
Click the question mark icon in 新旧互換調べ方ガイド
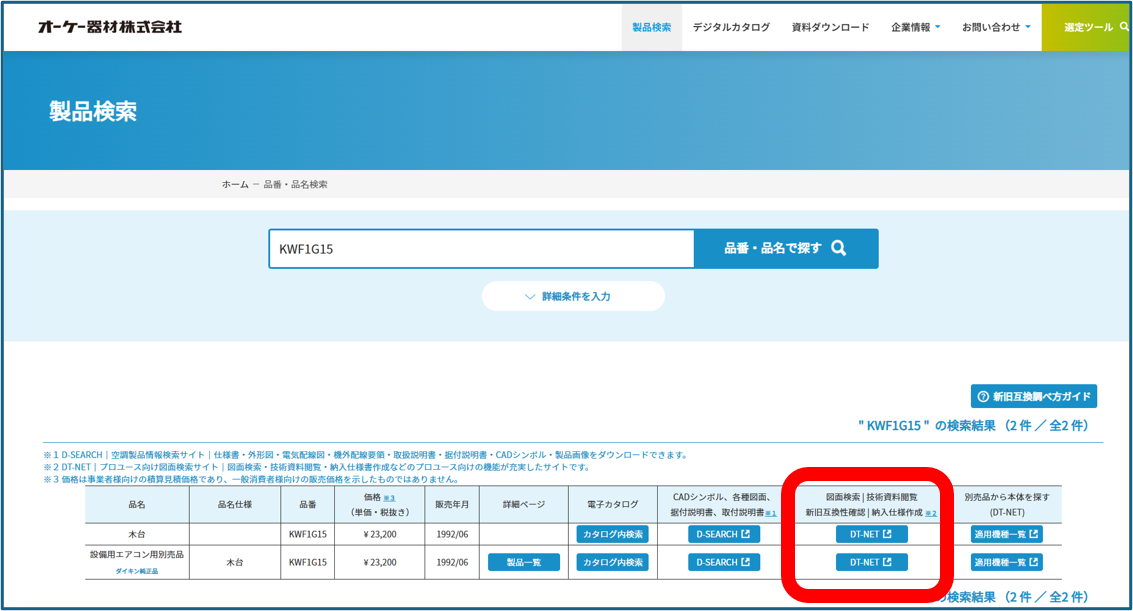point(983,396)
